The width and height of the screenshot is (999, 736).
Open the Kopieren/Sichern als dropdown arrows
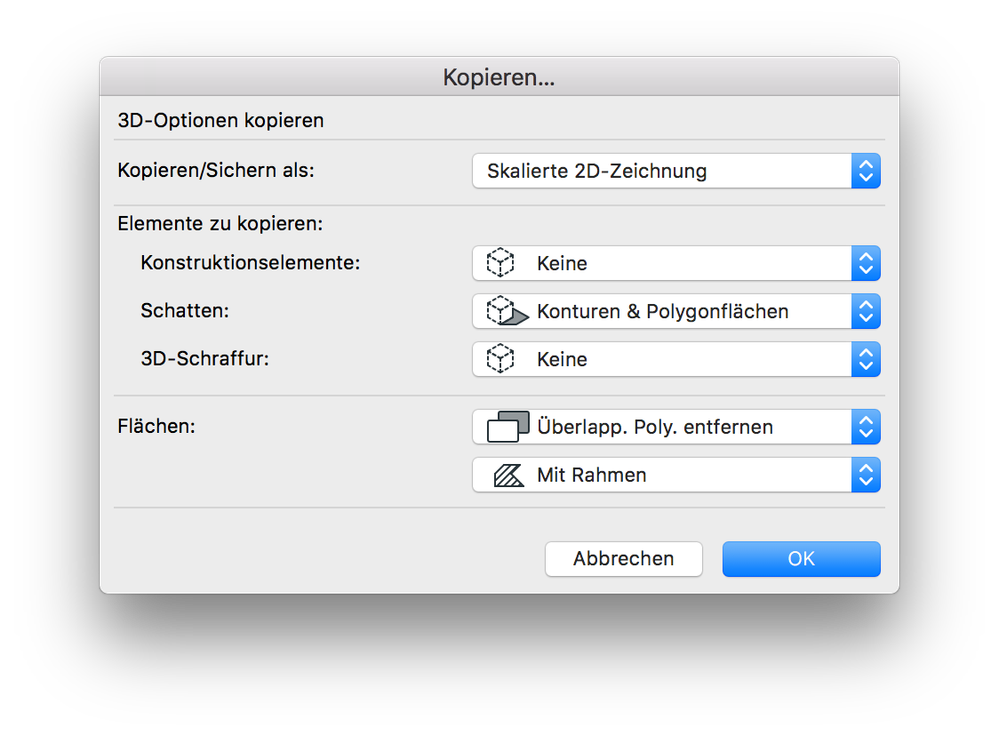[x=866, y=171]
